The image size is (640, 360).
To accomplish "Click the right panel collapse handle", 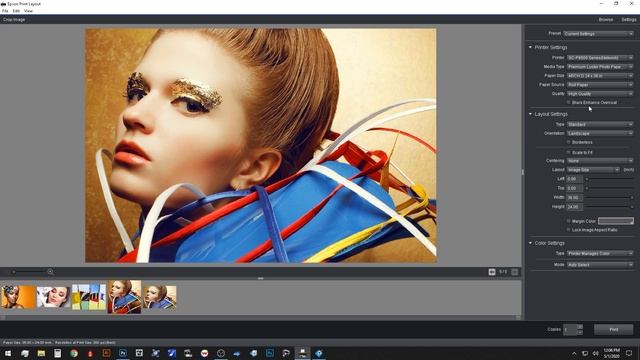I will click(x=522, y=172).
